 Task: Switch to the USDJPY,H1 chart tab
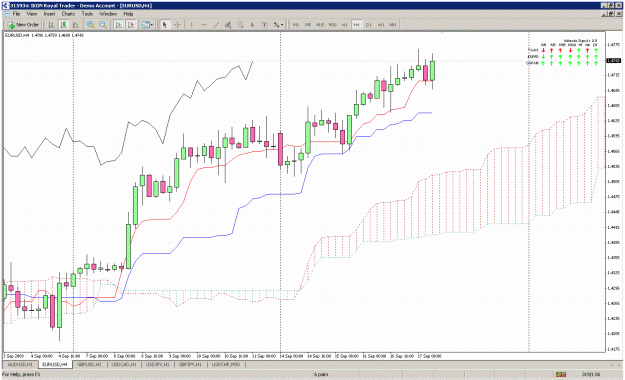(x=157, y=364)
